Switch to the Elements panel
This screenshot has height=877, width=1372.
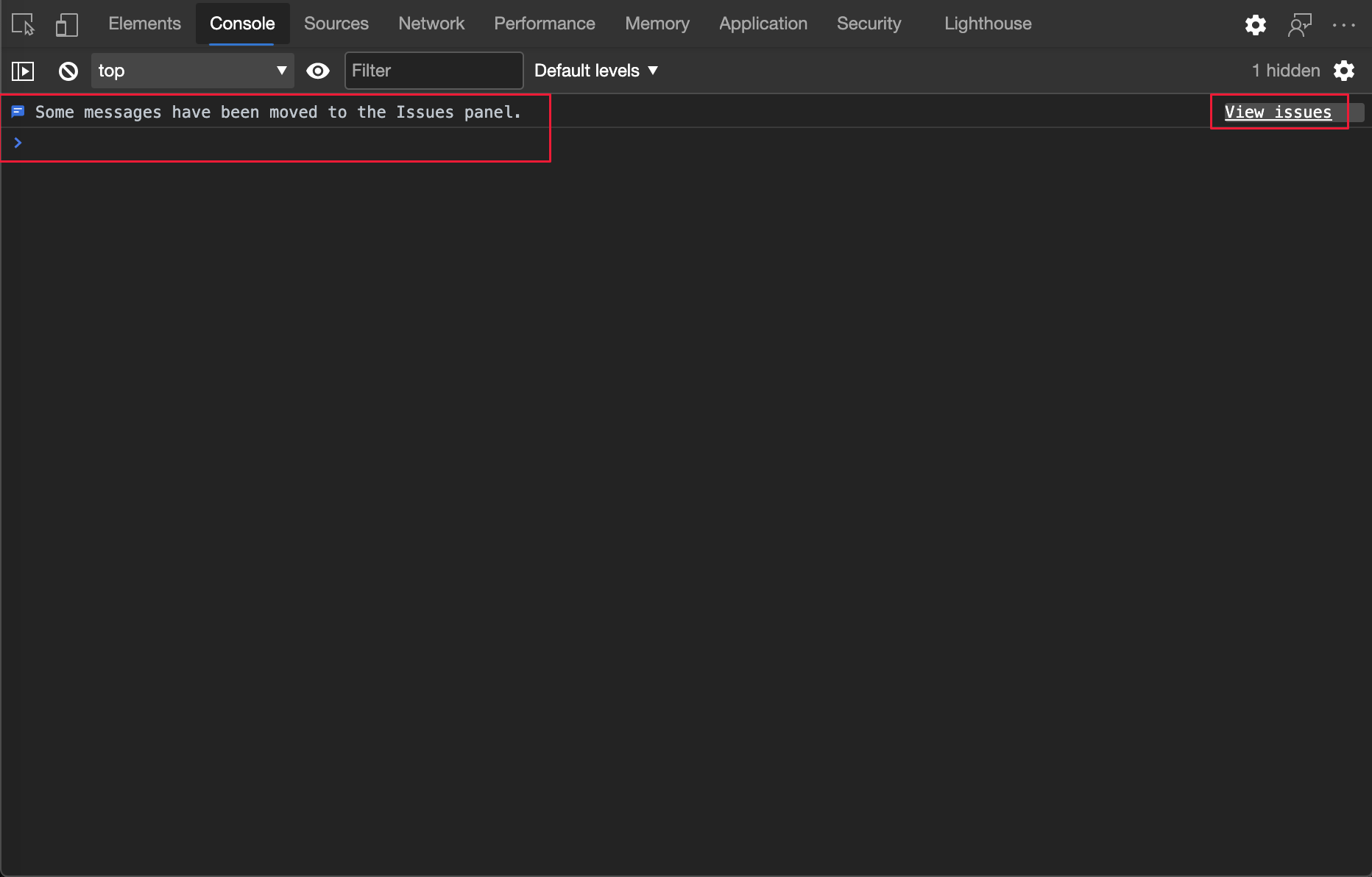[144, 23]
